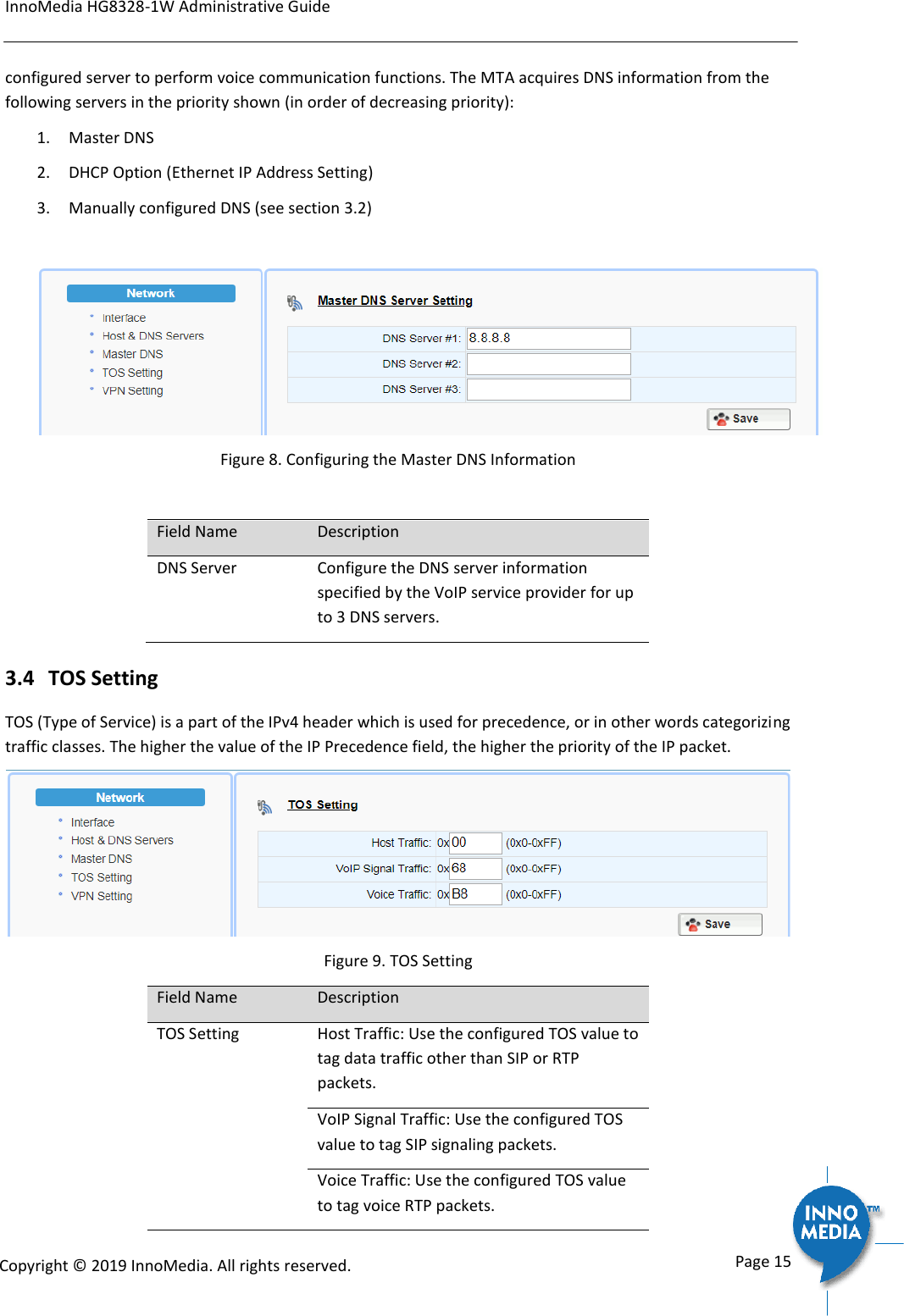Click the Network banner in the DNS screenshot
This screenshot has width=904, height=1316.
150,292
